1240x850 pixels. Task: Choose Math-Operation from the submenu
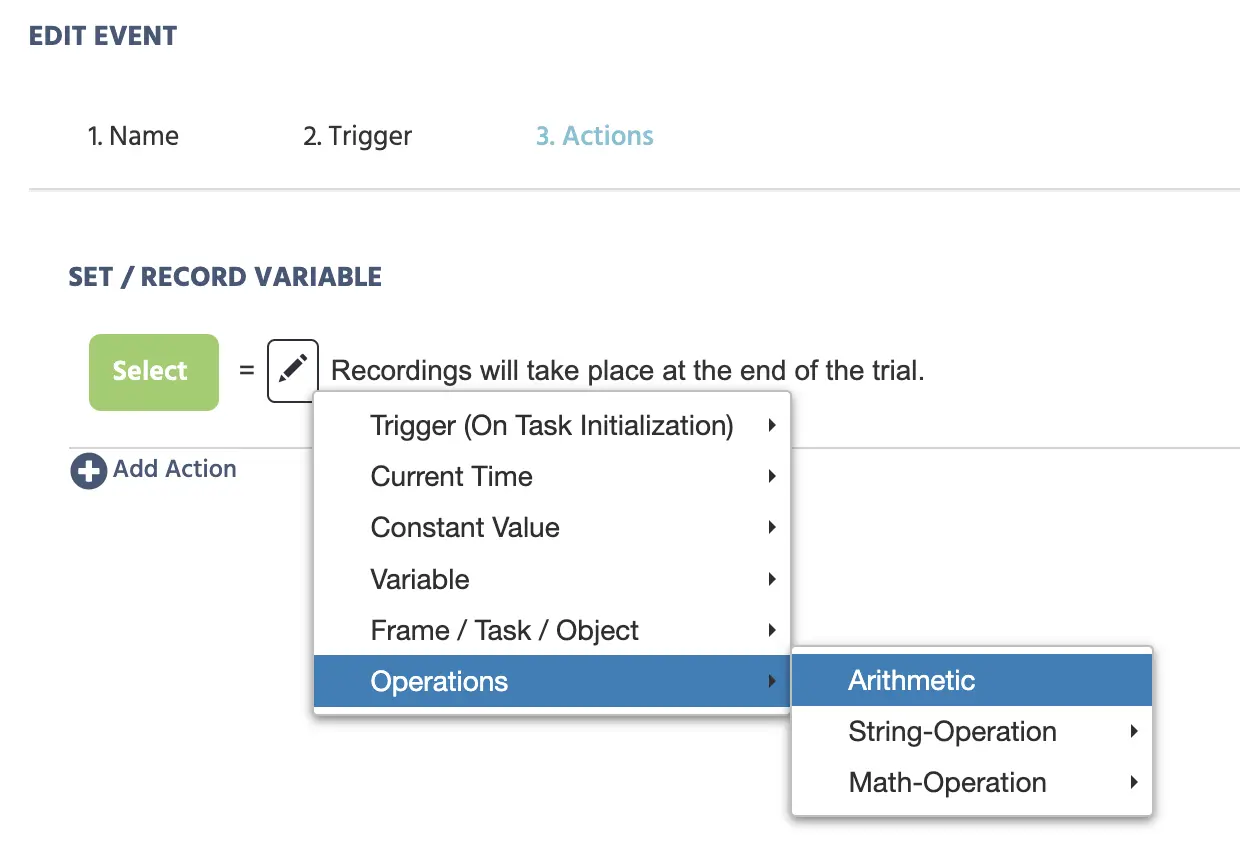947,783
